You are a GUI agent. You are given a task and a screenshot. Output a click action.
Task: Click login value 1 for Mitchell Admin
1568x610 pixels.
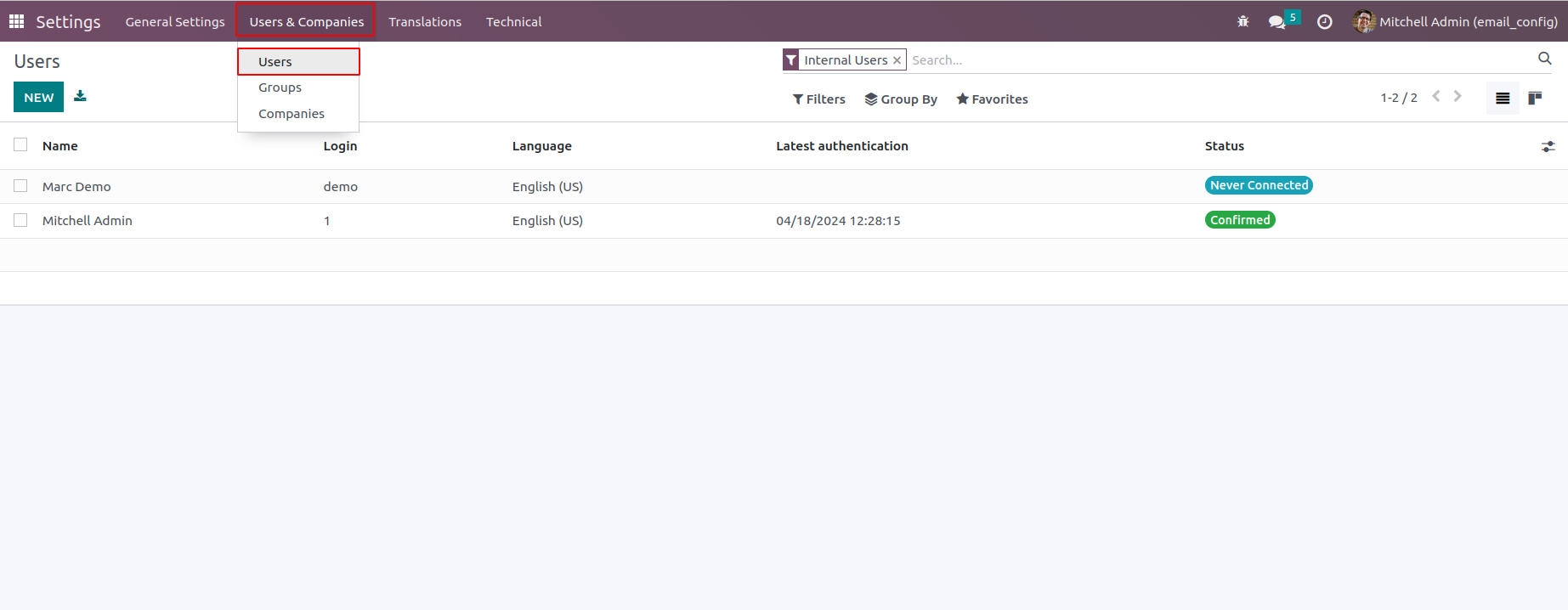click(x=326, y=221)
